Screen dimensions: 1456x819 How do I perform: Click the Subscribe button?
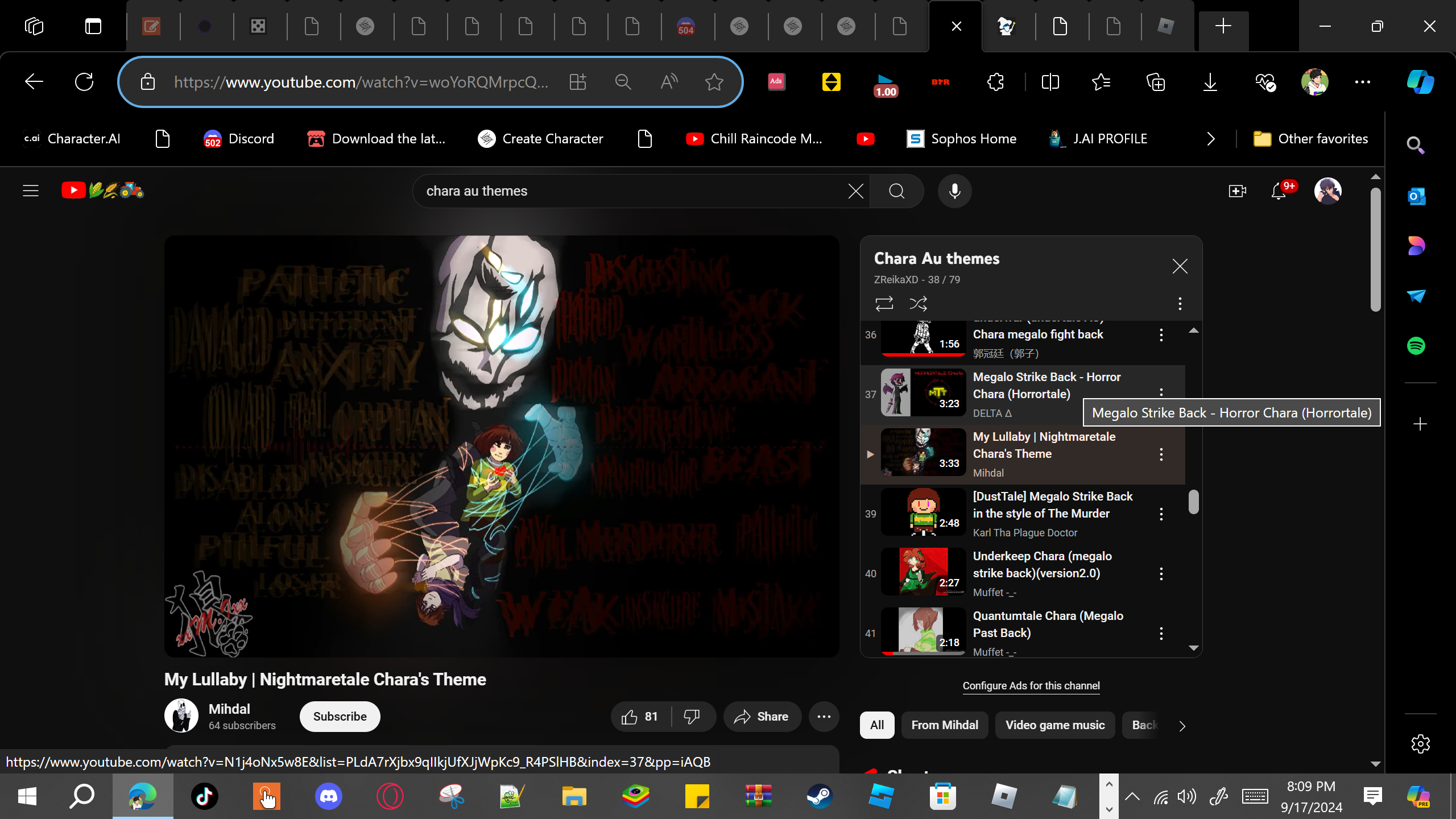coord(340,717)
